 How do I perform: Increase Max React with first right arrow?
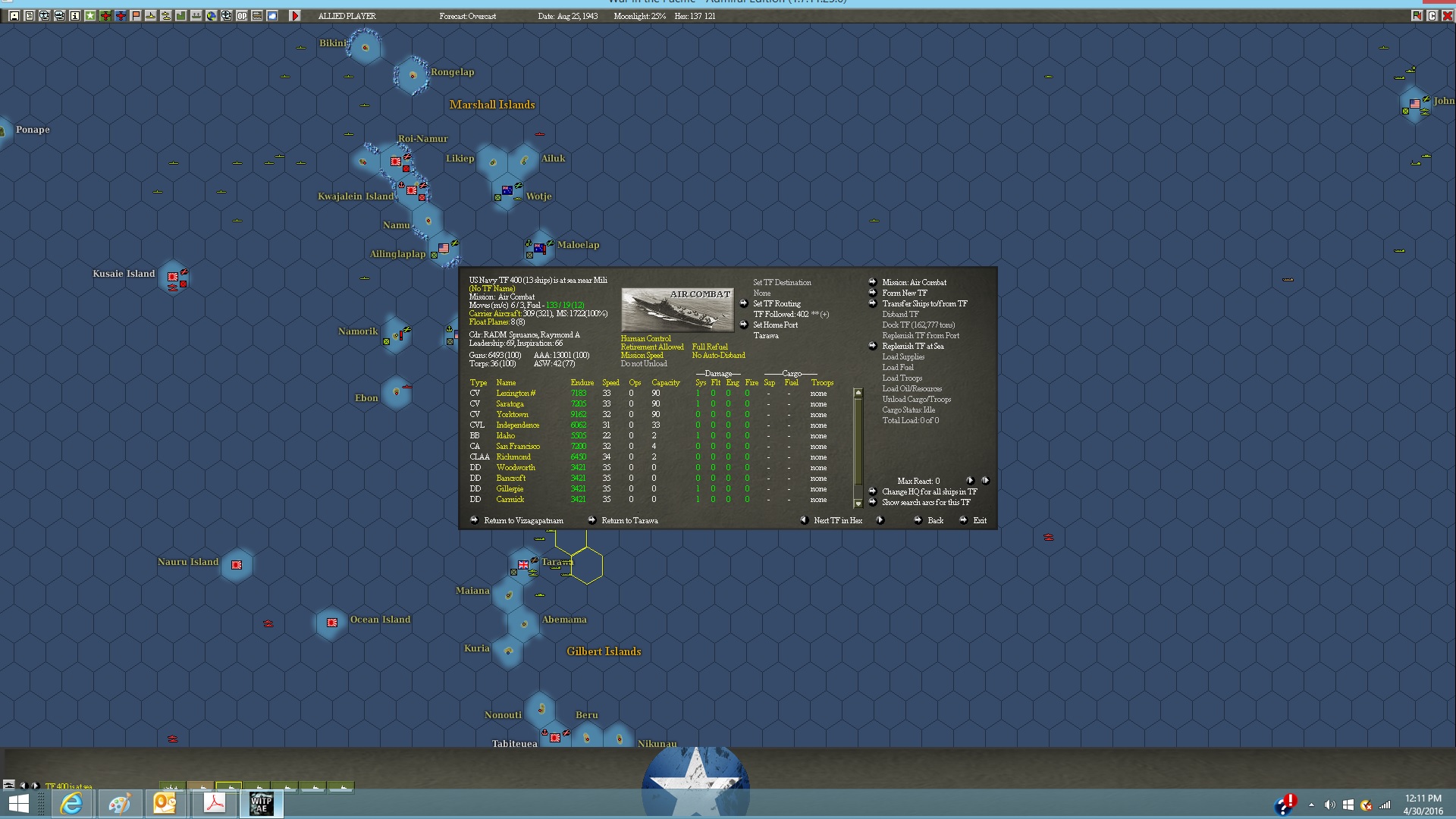pos(970,481)
